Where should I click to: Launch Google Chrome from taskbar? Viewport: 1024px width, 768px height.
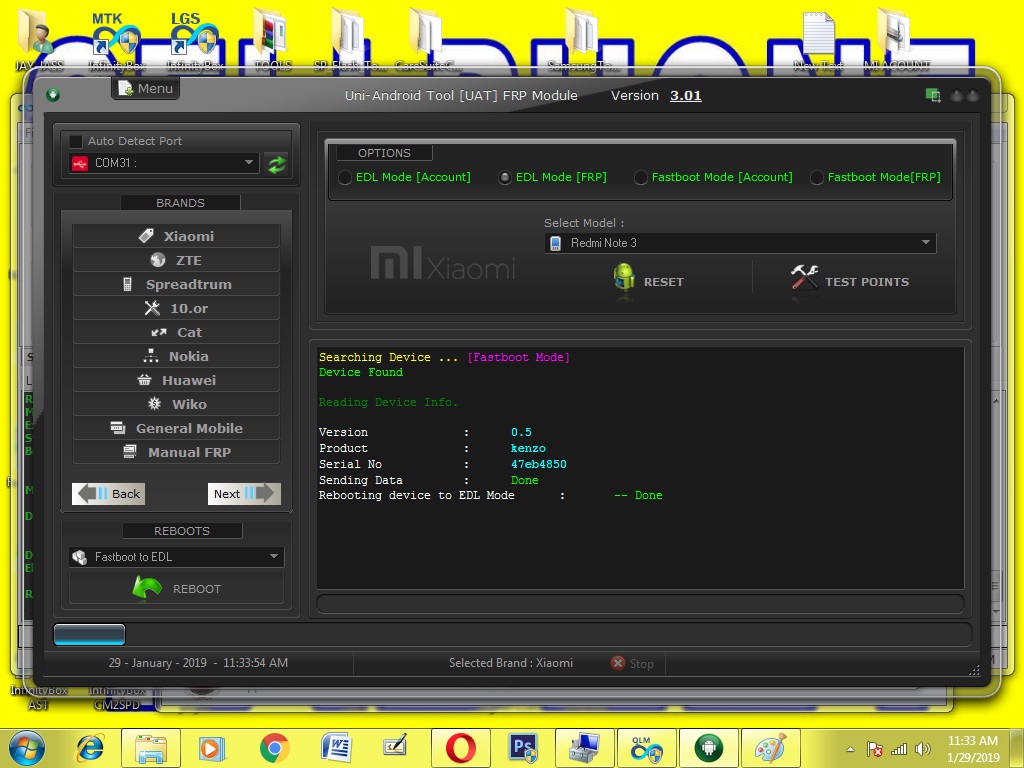274,748
